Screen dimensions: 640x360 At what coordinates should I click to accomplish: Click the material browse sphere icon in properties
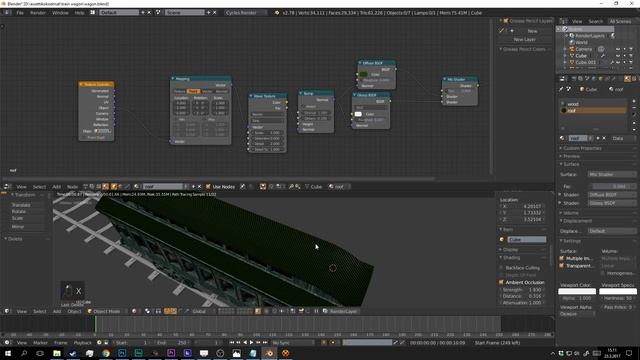click(562, 138)
